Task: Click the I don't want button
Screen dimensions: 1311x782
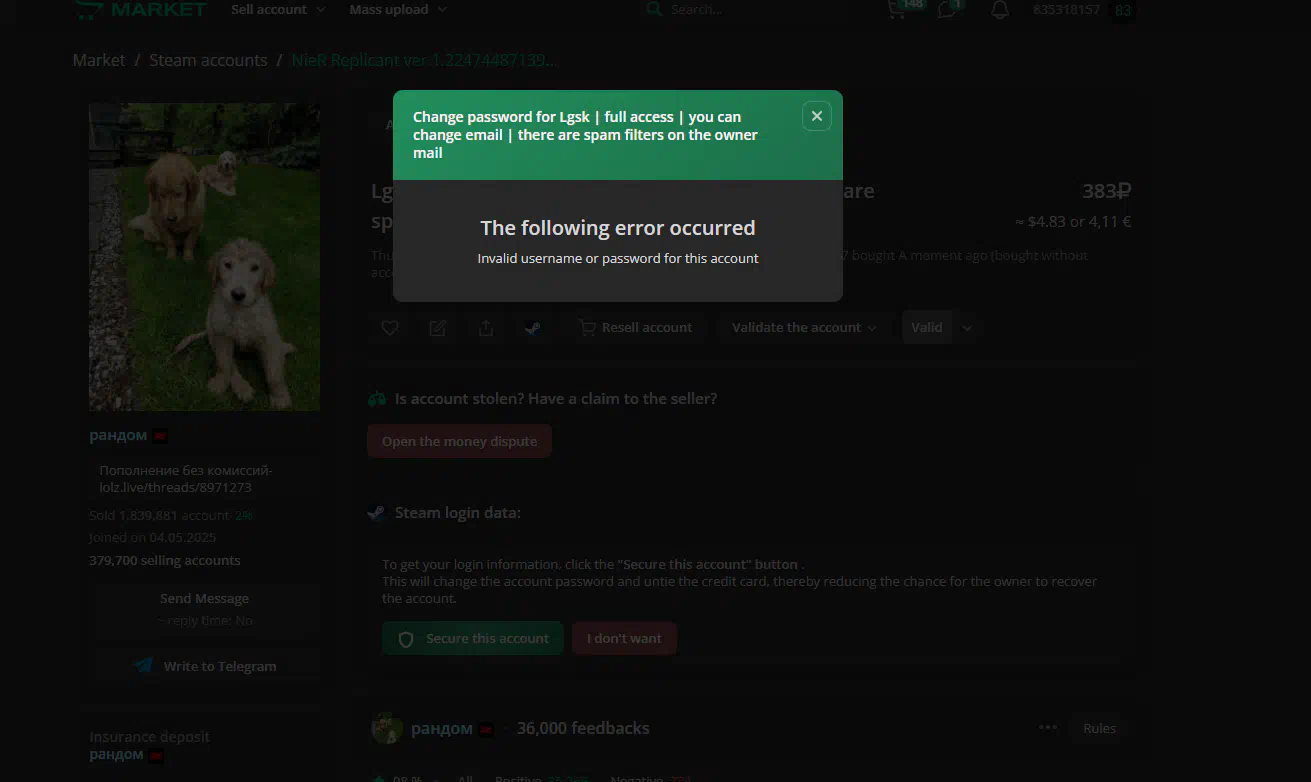Action: point(624,638)
